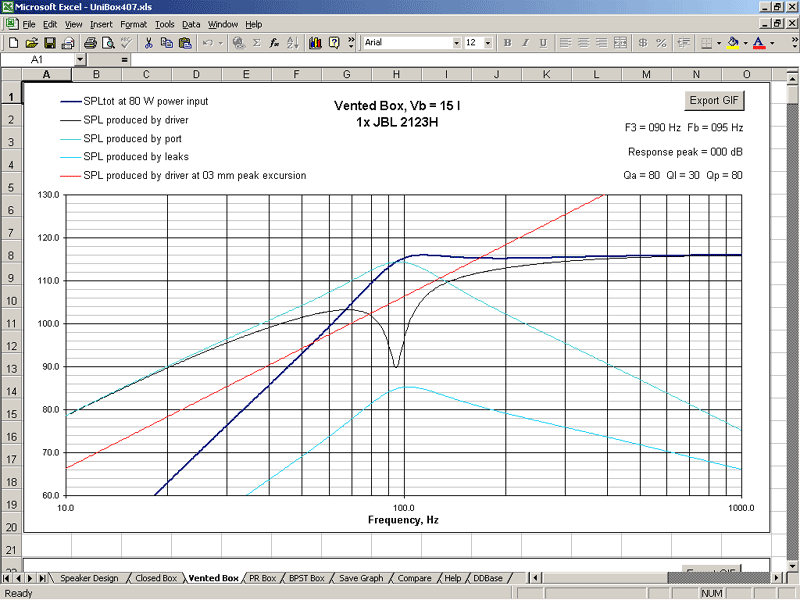The image size is (800, 600).
Task: Open Print Preview icon
Action: tap(108, 43)
